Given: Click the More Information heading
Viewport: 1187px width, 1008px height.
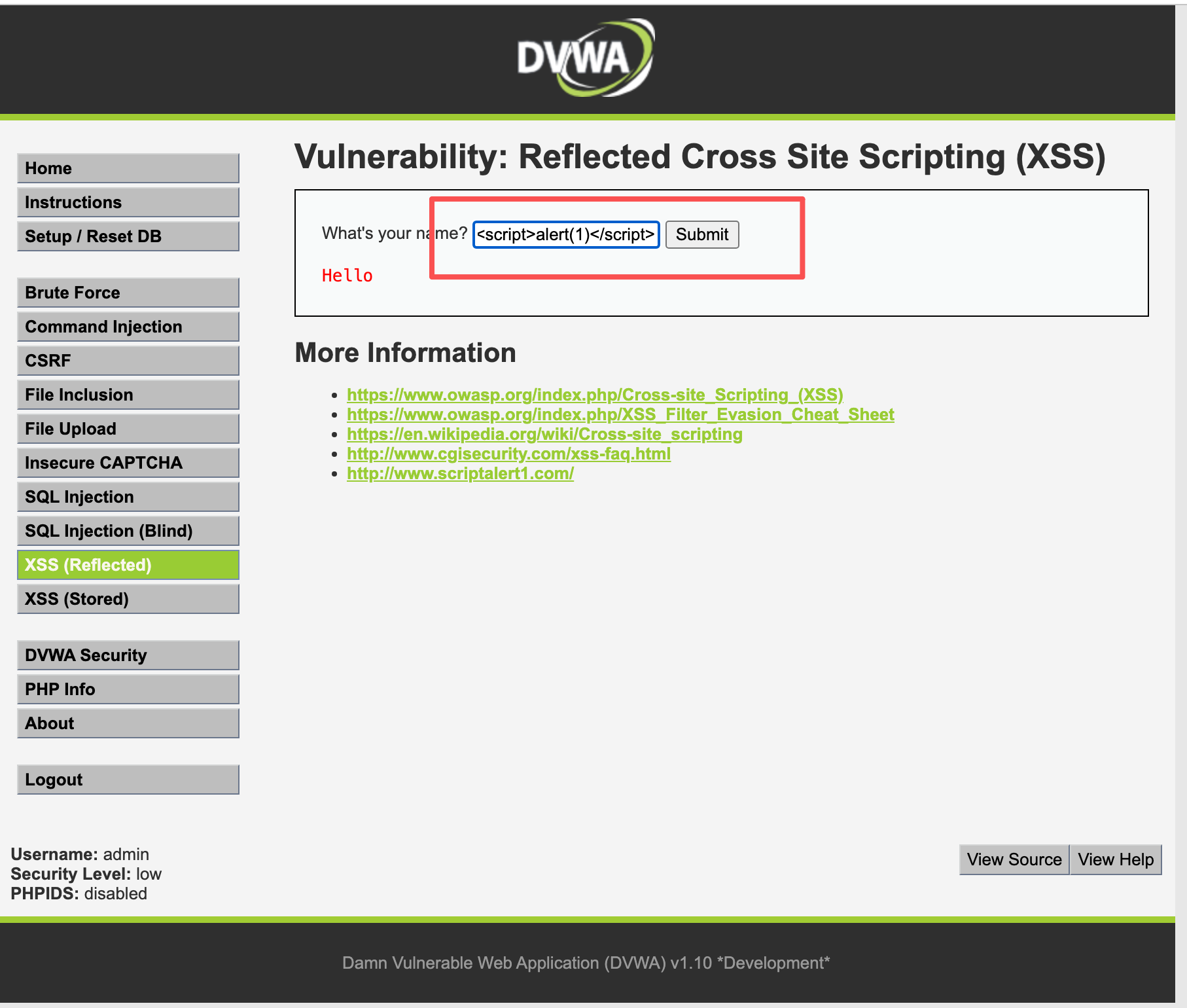Looking at the screenshot, I should [x=406, y=353].
